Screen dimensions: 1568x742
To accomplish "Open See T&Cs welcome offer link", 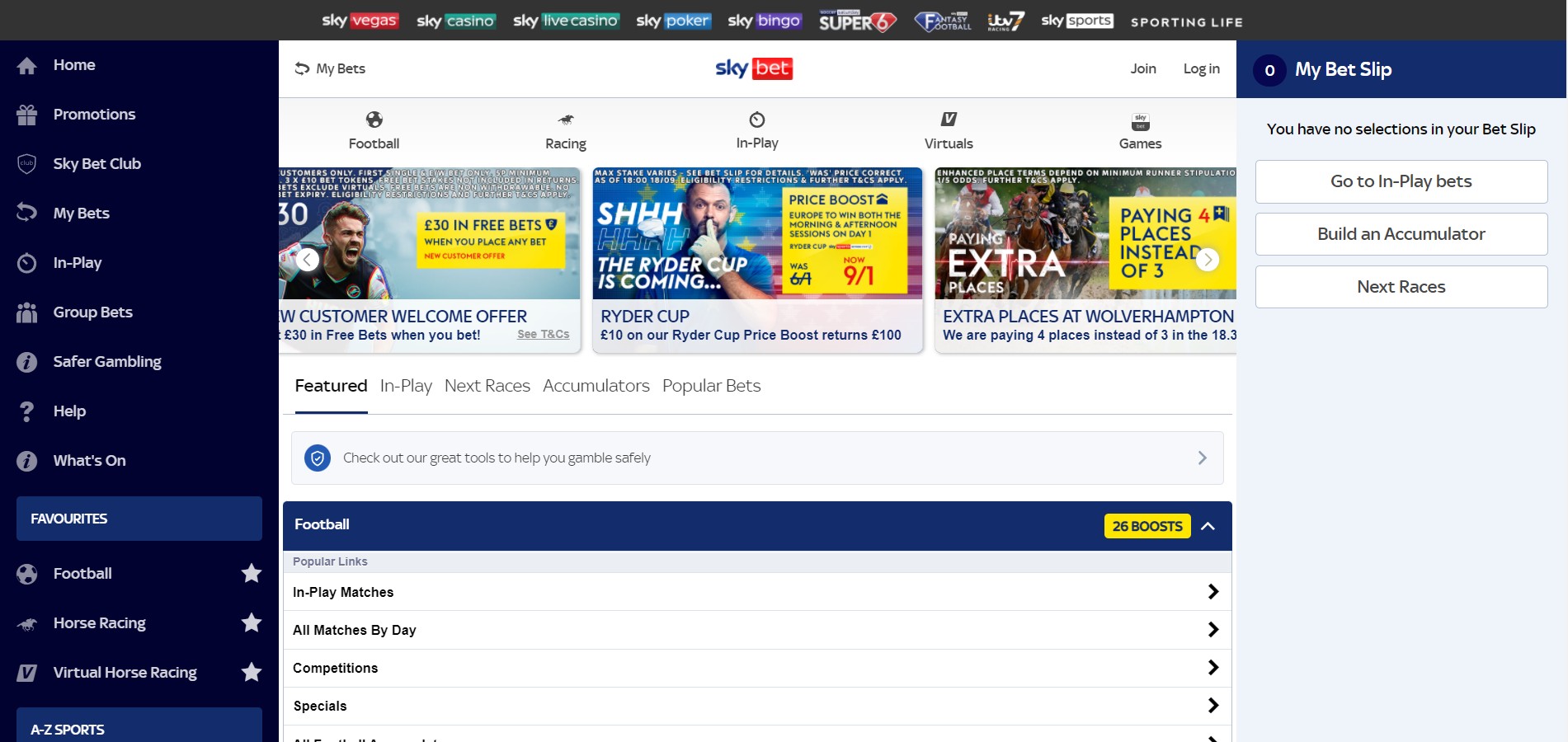I will 543,334.
